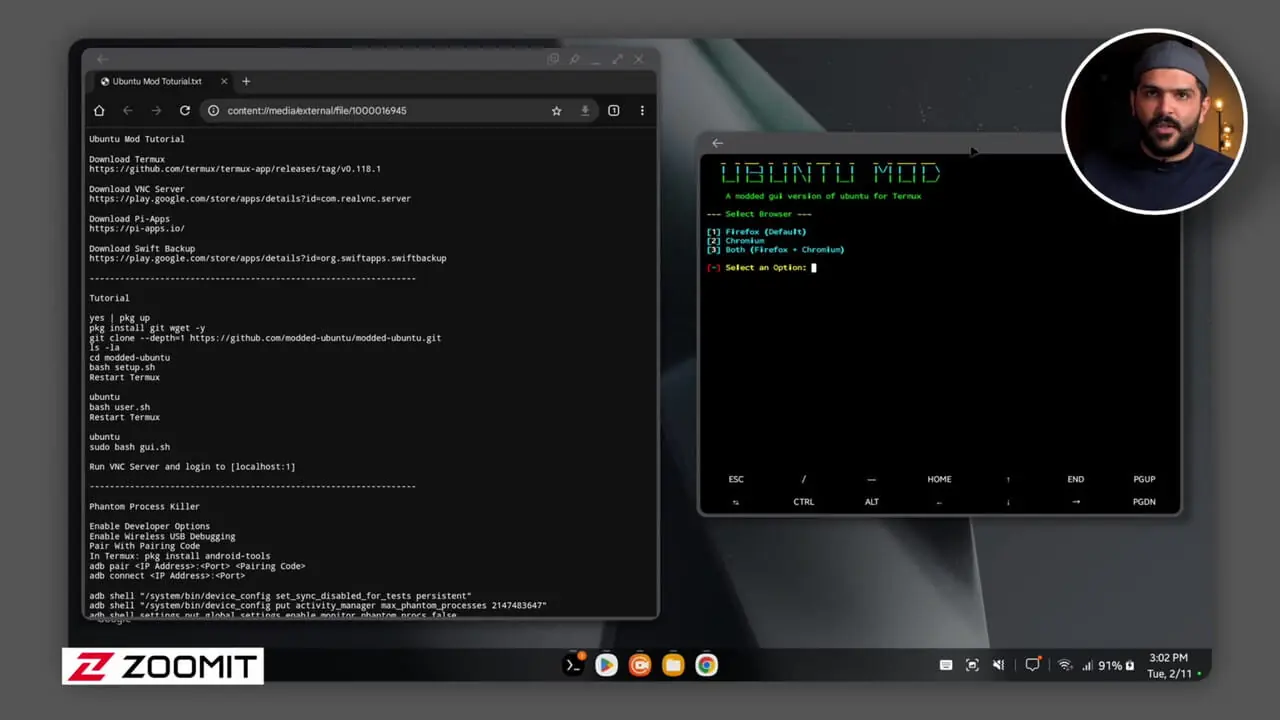
Task: Tap the PGUP key in Termux
Action: pyautogui.click(x=1144, y=479)
